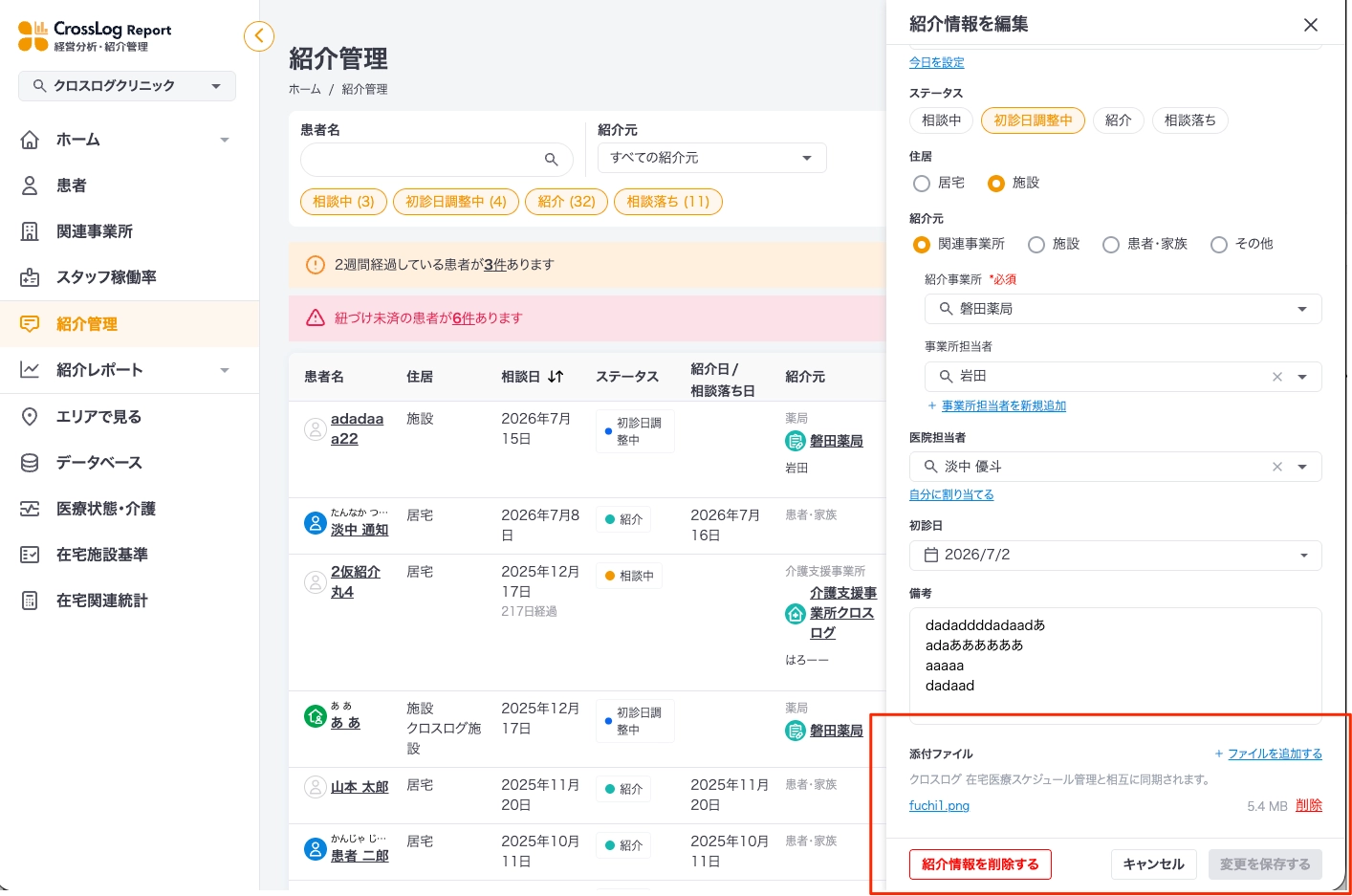
Task: Close the 紹介情報を編集 panel
Action: pyautogui.click(x=1311, y=25)
